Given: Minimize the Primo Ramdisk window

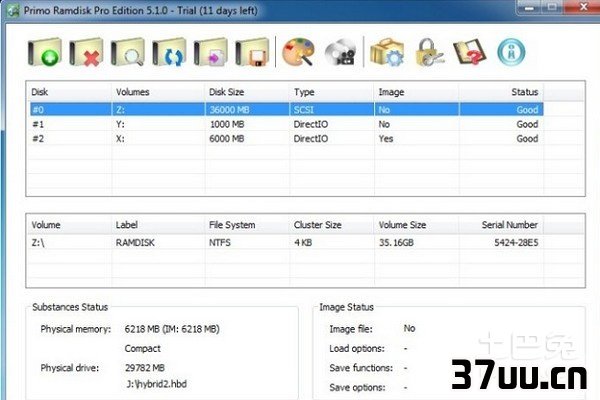Looking at the screenshot, I should (x=530, y=7).
